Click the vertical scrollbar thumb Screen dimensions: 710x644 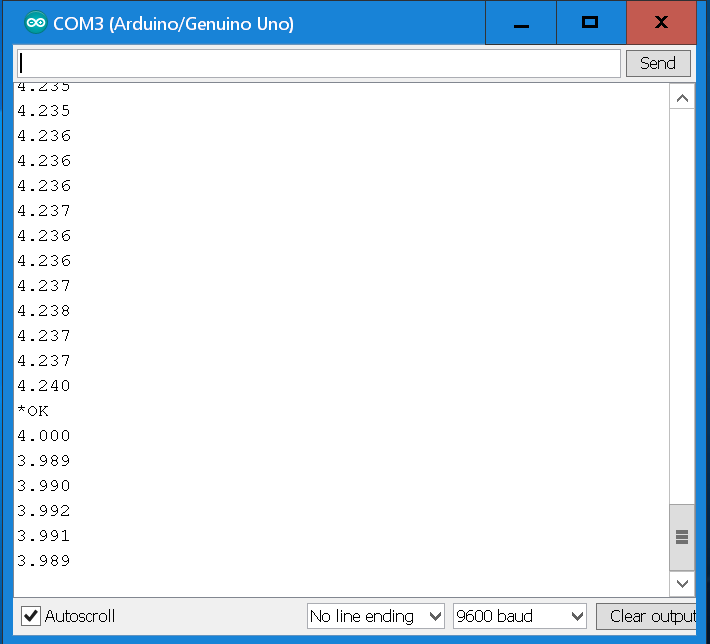(682, 537)
